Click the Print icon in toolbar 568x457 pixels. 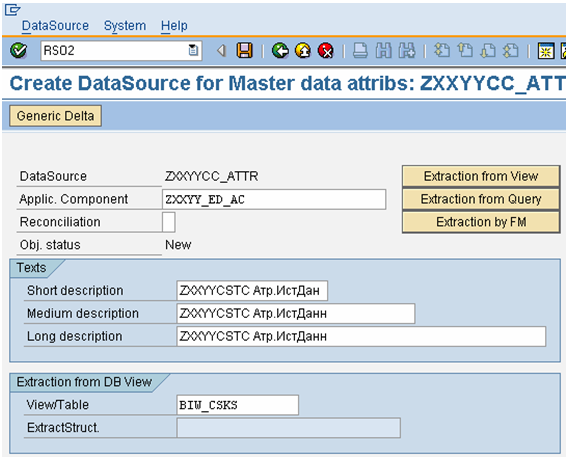point(360,50)
